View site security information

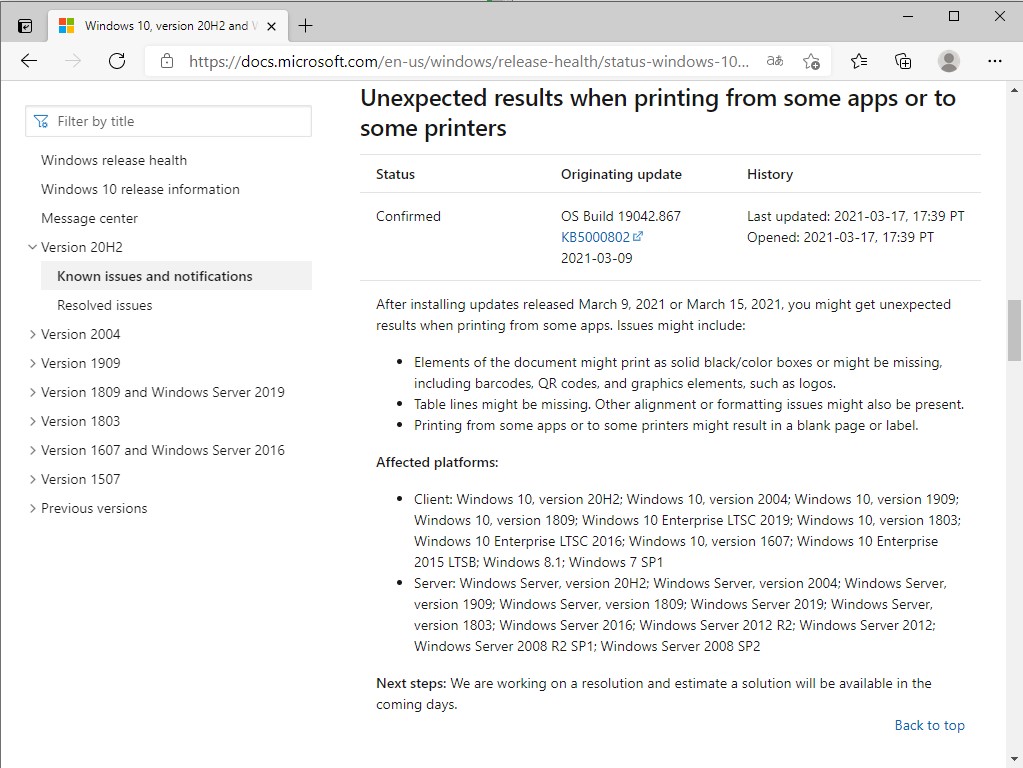point(166,61)
